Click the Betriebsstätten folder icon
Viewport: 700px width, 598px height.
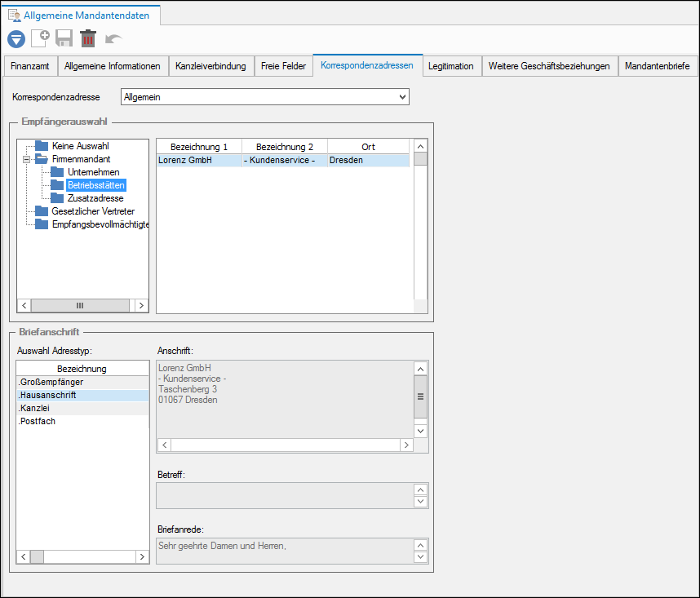(57, 185)
